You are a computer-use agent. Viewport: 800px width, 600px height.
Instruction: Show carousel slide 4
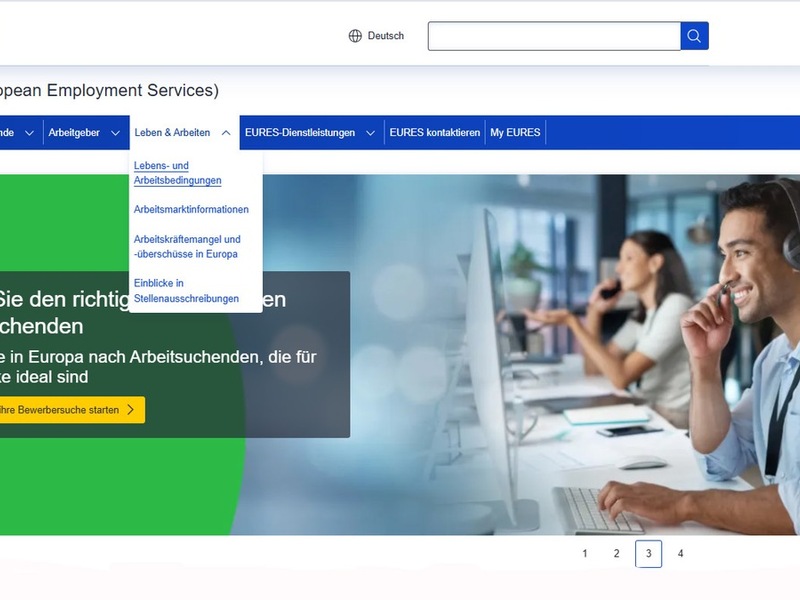[x=680, y=554]
